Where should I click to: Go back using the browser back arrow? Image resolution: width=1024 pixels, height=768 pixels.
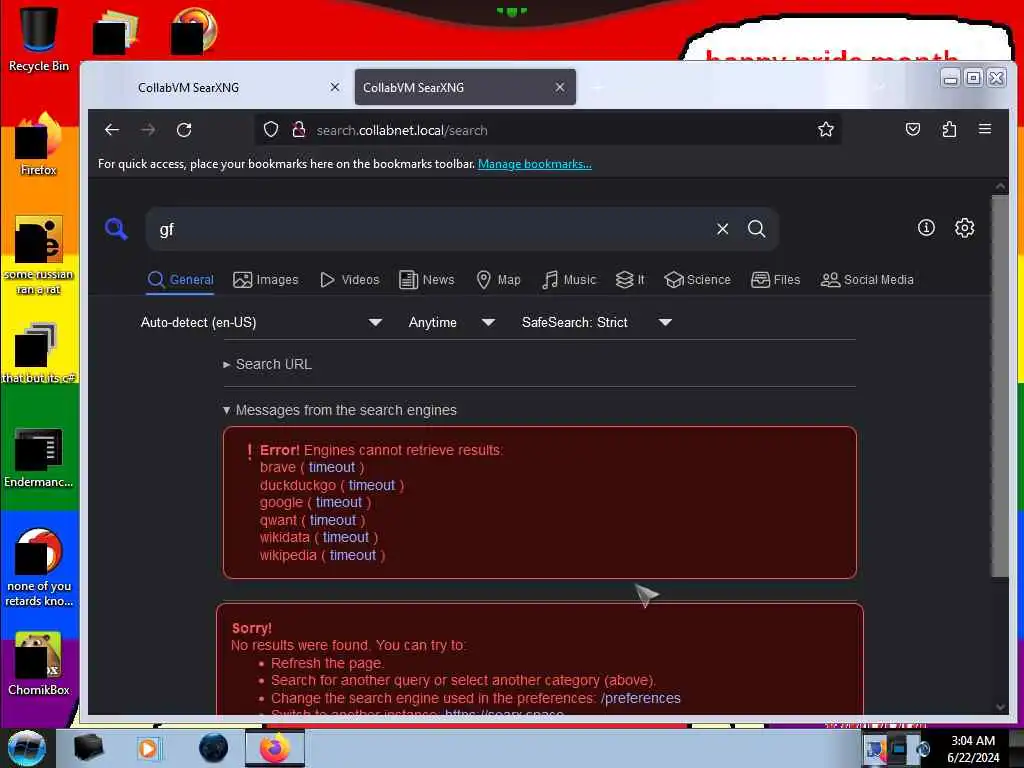click(x=112, y=130)
